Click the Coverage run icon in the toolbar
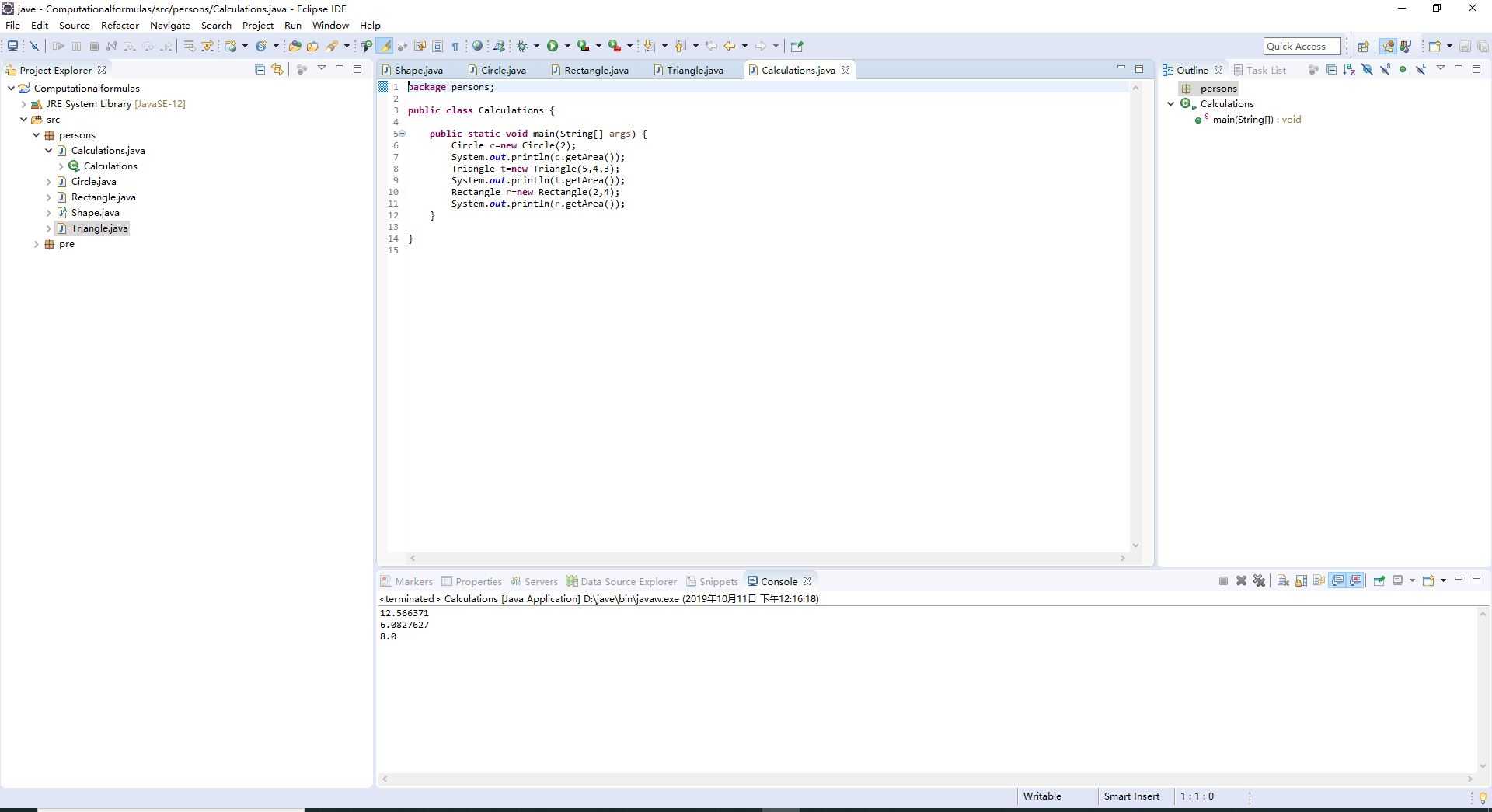Viewport: 1492px width, 812px height. point(584,46)
